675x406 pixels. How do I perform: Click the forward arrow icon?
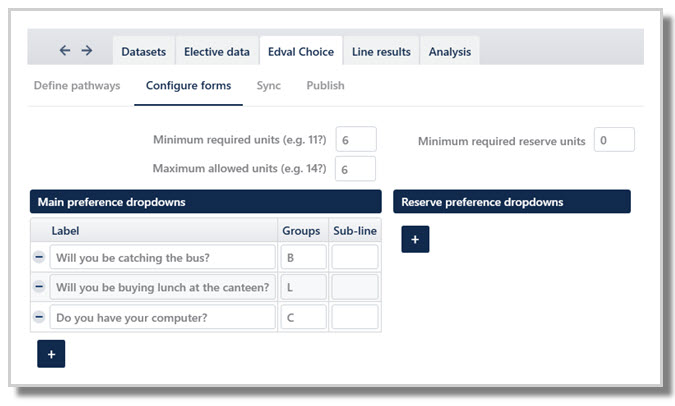87,51
